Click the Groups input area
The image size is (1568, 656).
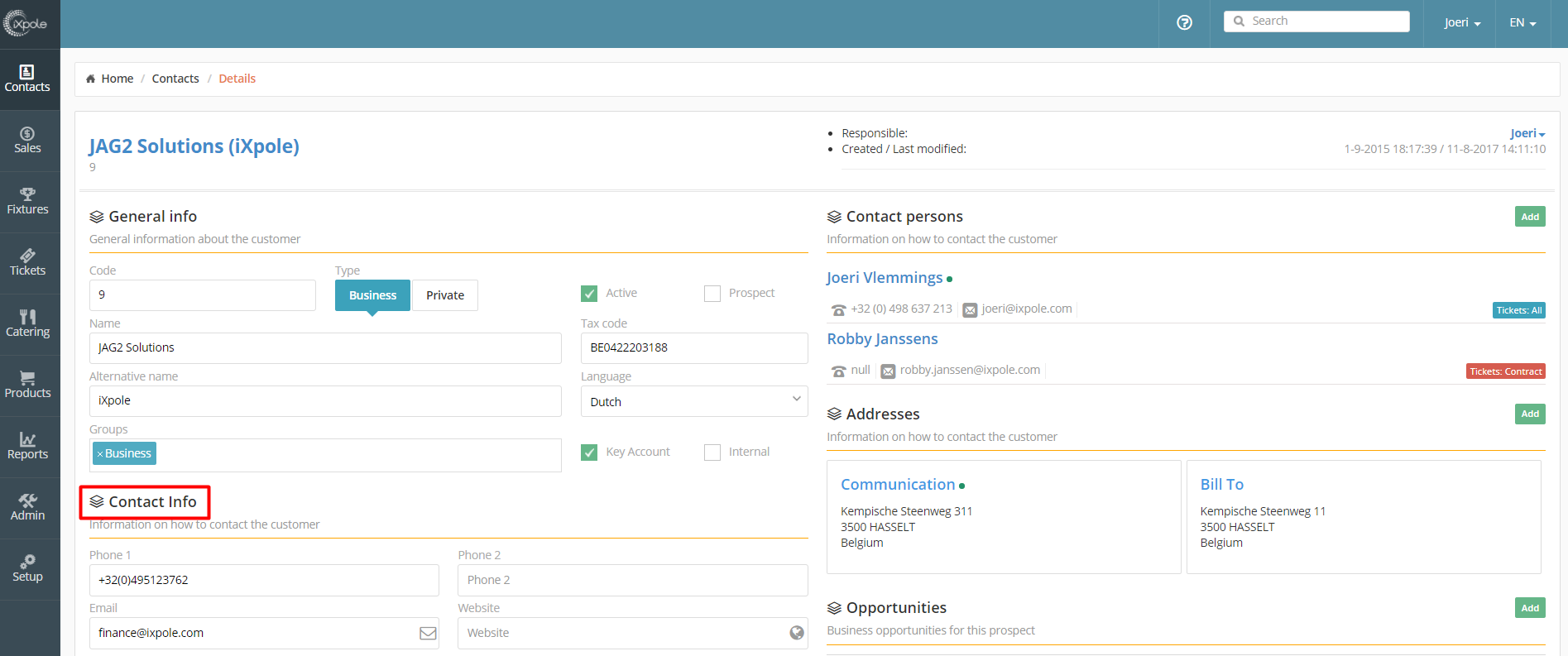point(325,455)
